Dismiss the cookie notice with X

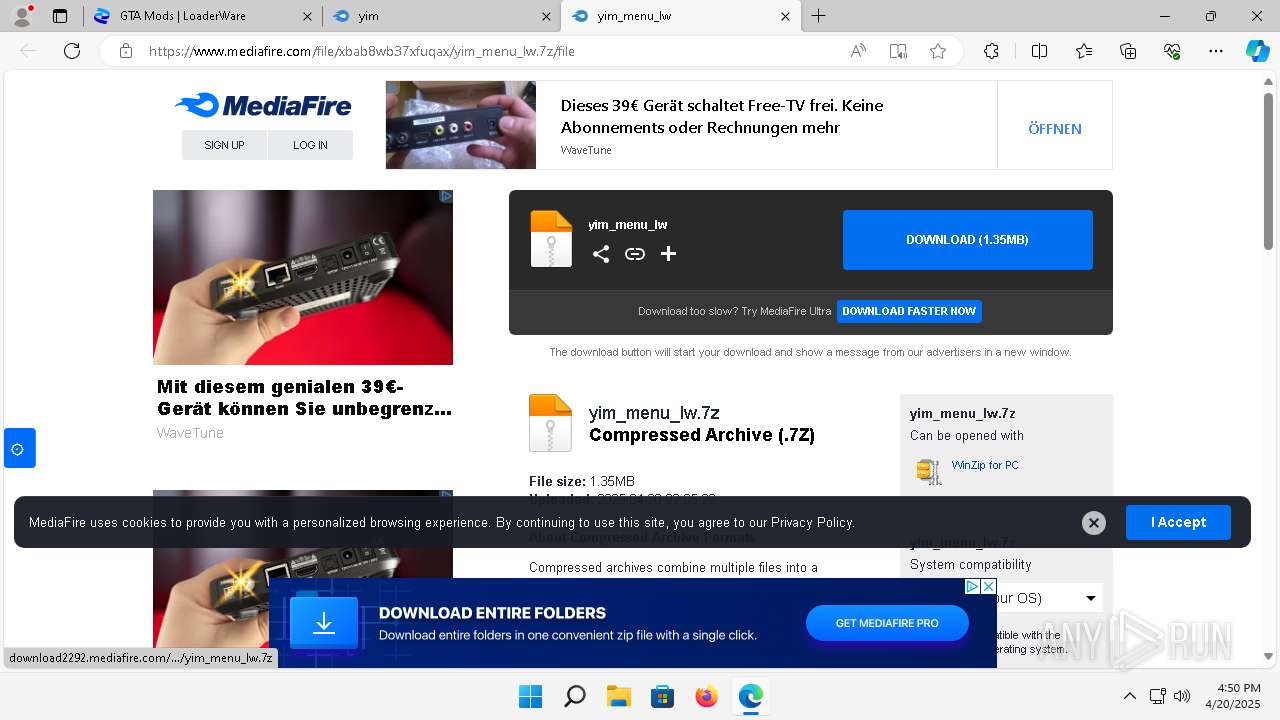point(1094,522)
